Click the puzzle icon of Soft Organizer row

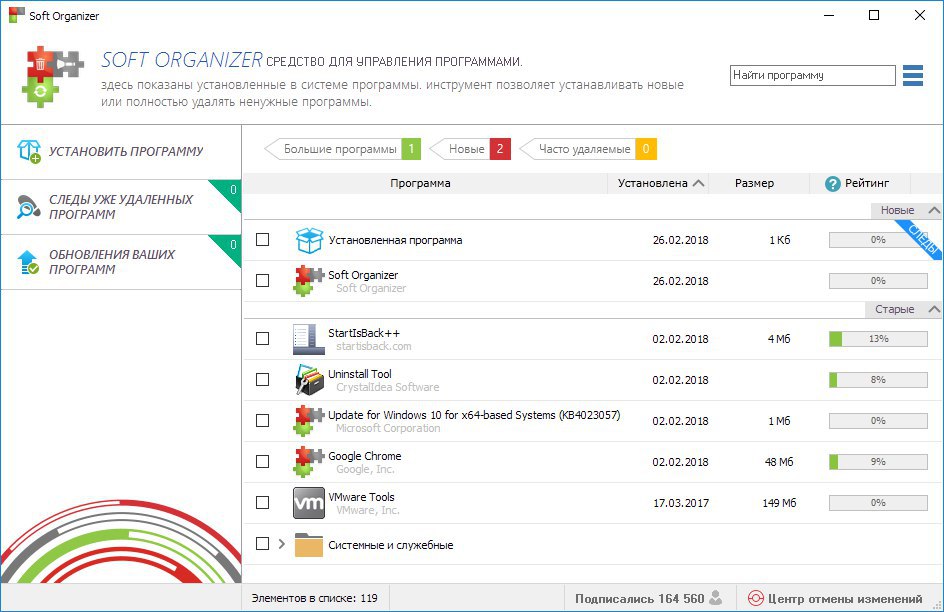click(309, 281)
